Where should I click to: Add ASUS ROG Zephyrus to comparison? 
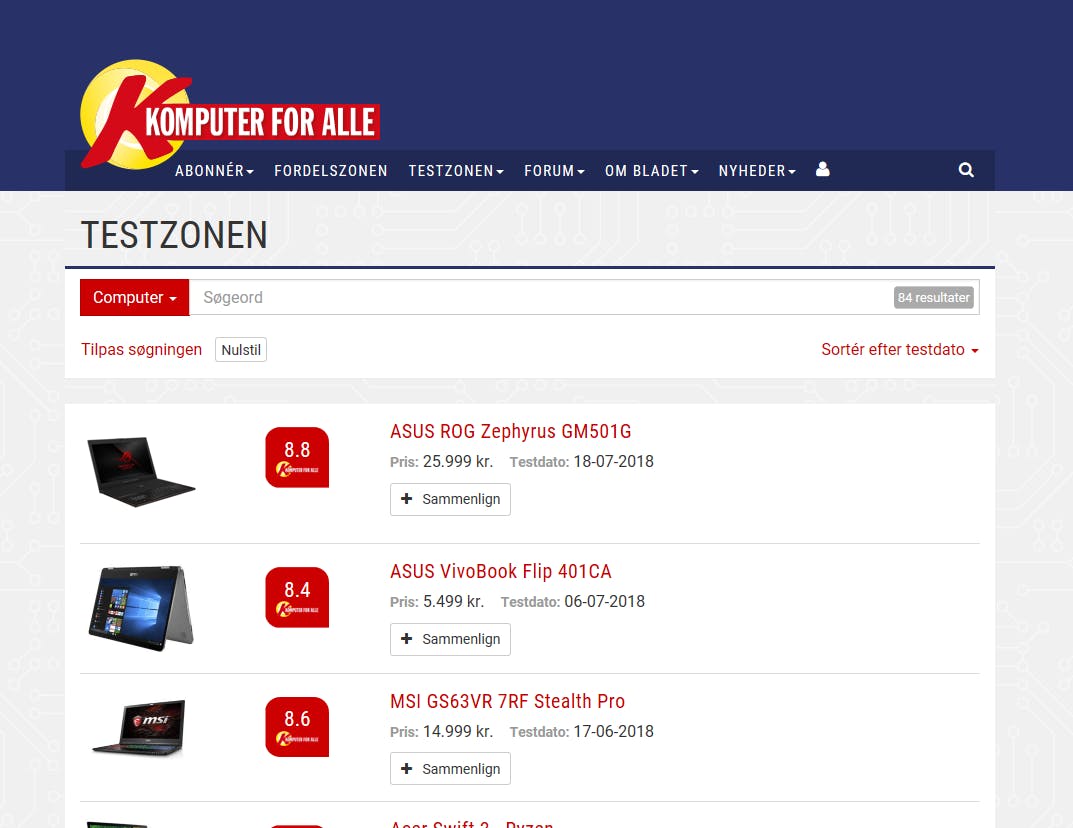450,499
